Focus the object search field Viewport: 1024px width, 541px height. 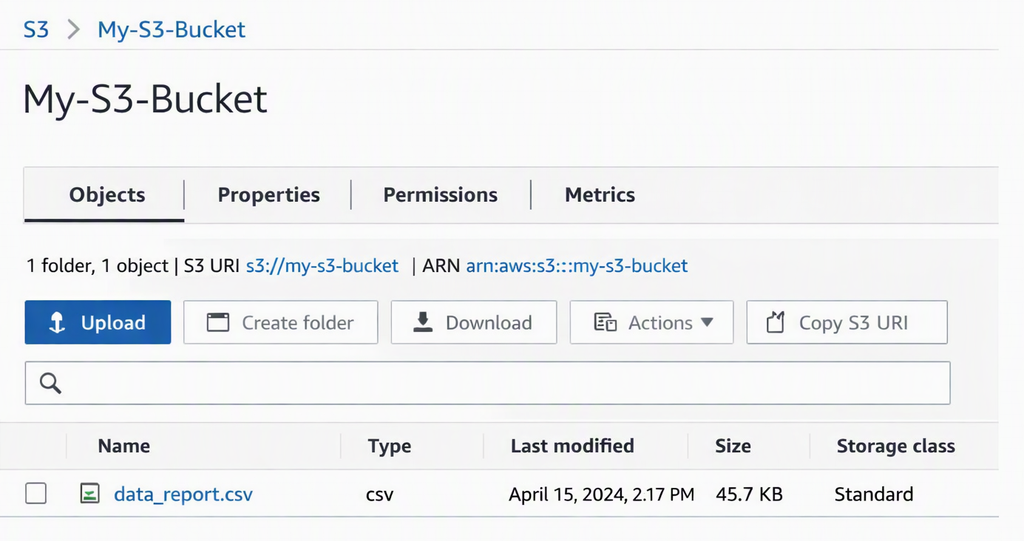coord(488,383)
